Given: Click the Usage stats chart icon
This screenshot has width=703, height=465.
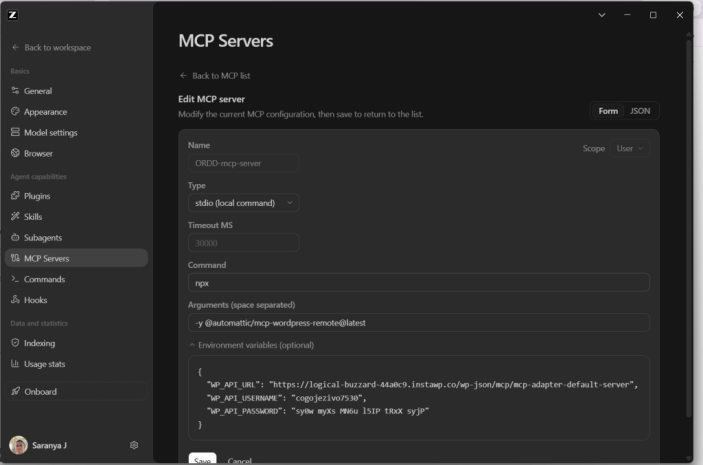Looking at the screenshot, I should click(15, 364).
